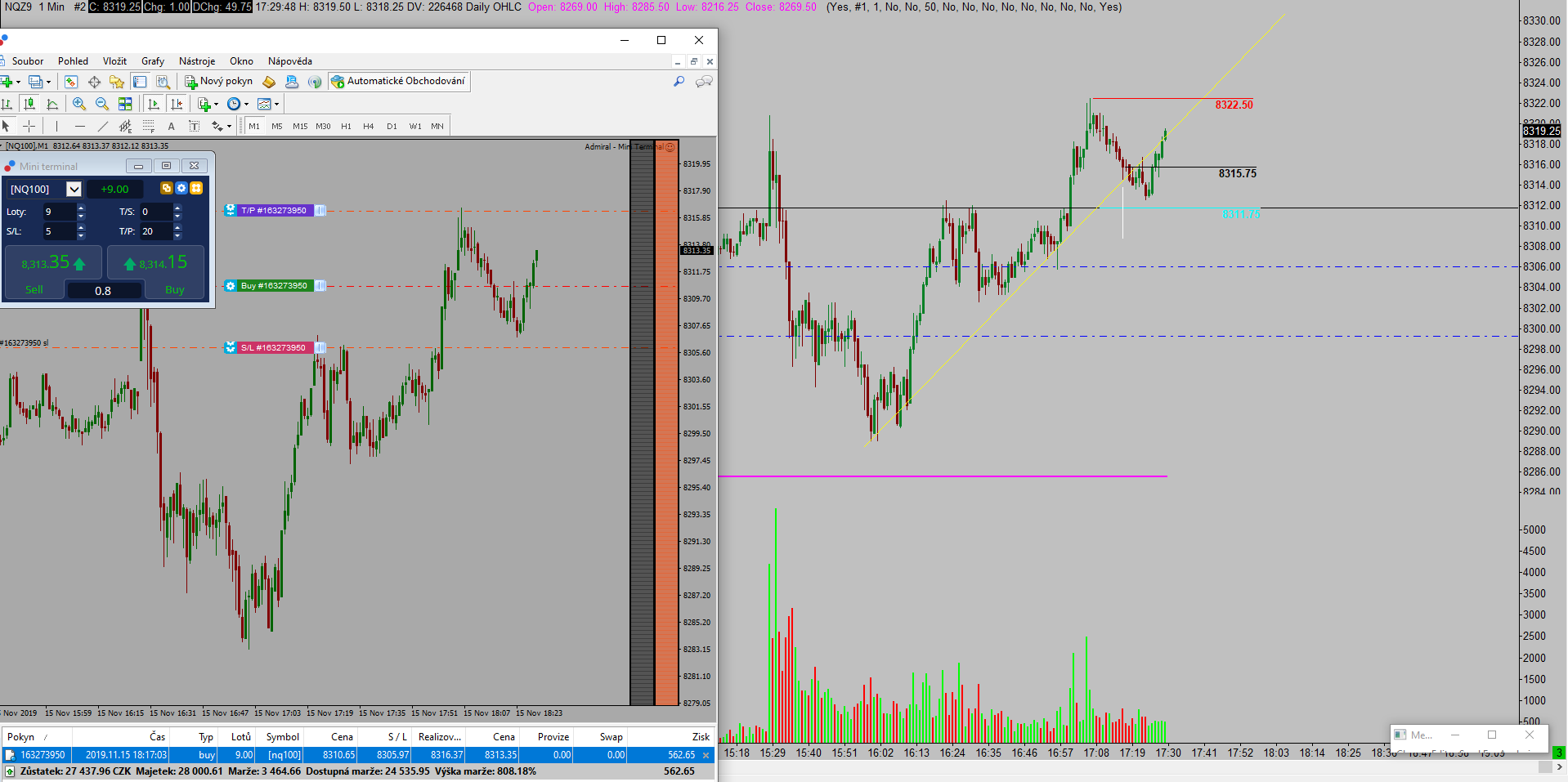Click the T/P #163273950 marker handle
Image resolution: width=1568 pixels, height=782 pixels.
click(320, 210)
